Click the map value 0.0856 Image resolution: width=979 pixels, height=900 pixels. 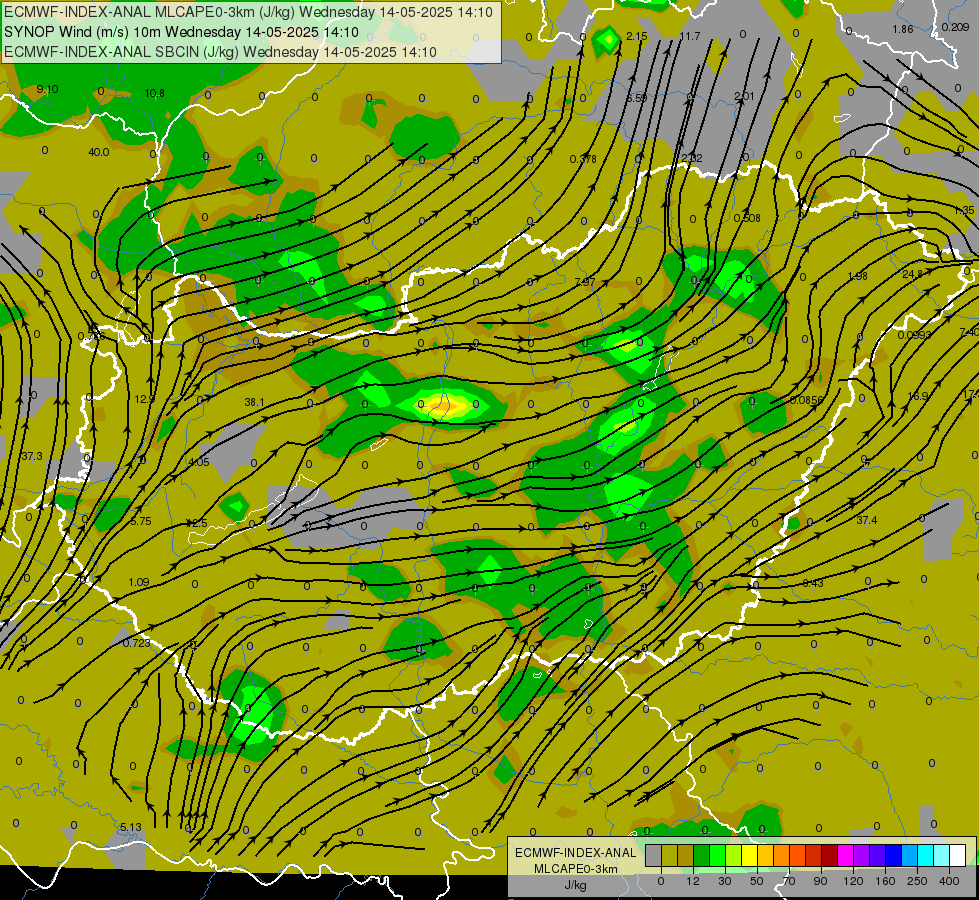(x=807, y=400)
